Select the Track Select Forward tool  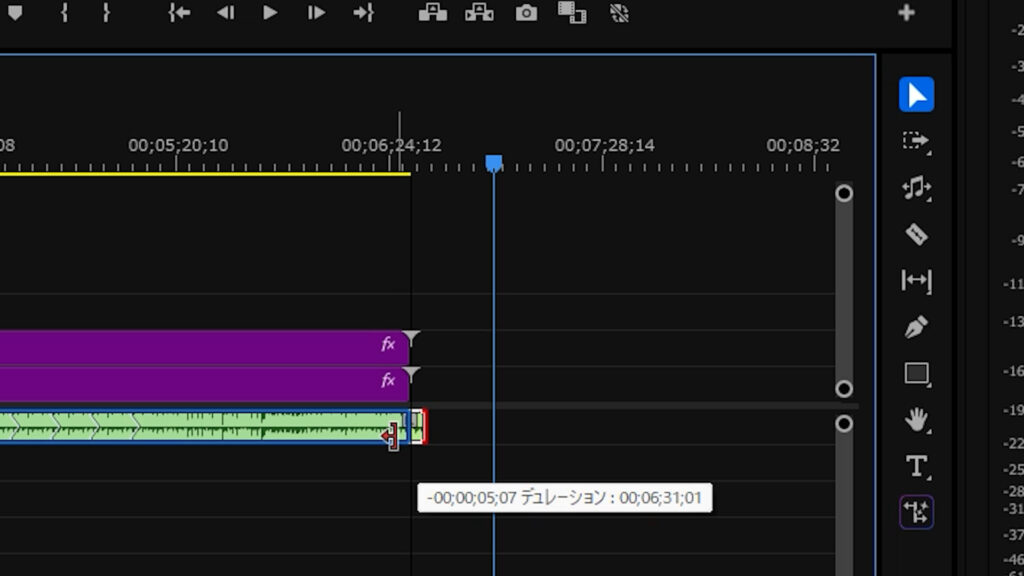tap(916, 142)
